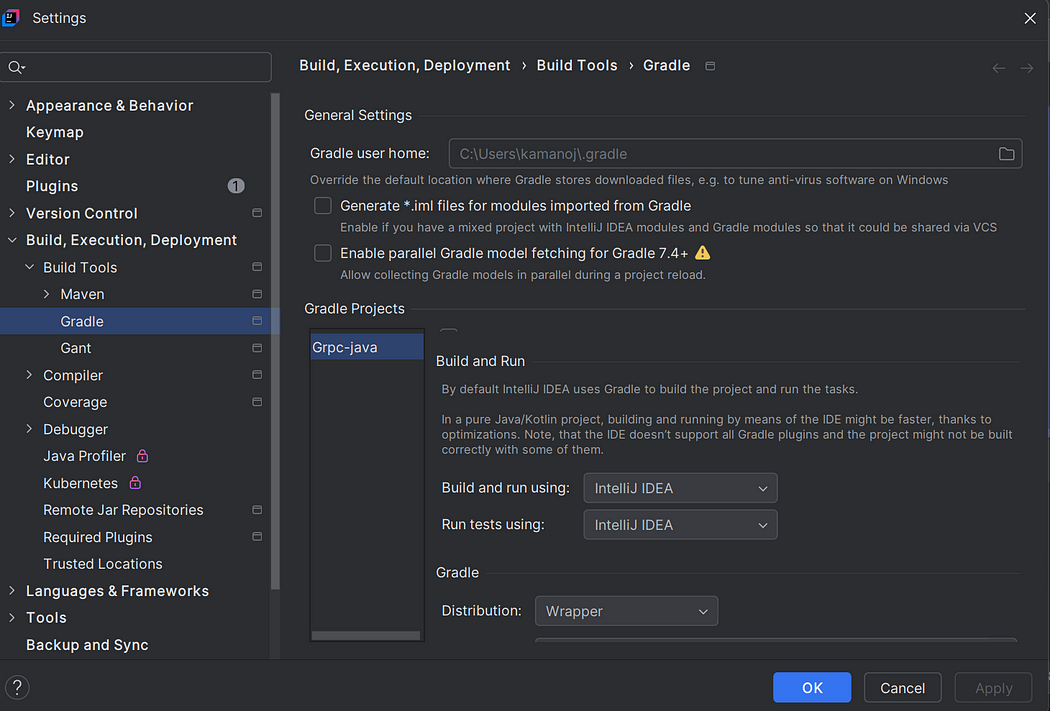Open Remote Jar Repositories page
Viewport: 1050px width, 711px height.
click(x=123, y=510)
